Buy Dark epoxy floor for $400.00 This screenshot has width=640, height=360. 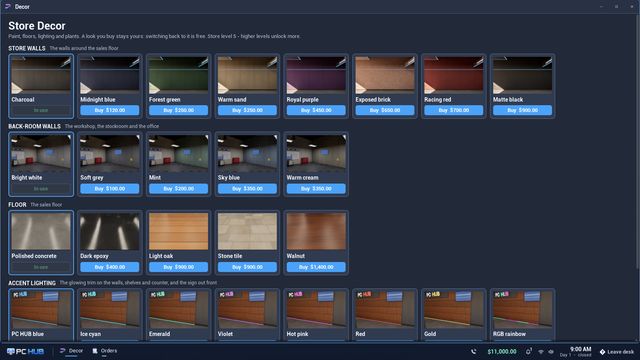(109, 267)
